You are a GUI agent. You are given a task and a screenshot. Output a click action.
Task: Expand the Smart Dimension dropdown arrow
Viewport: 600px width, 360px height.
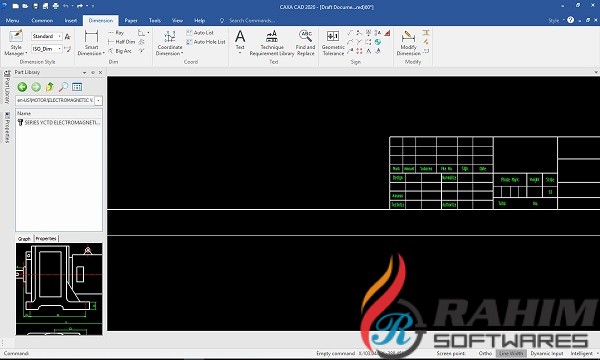pos(104,54)
